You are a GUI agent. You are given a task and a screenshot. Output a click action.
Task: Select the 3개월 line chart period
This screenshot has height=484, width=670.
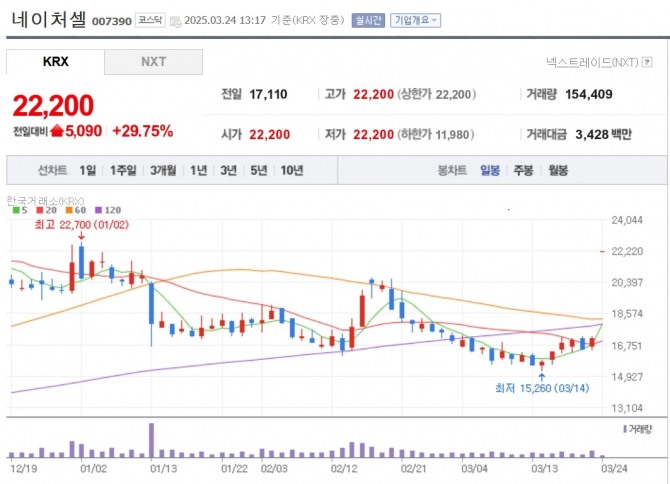click(163, 170)
